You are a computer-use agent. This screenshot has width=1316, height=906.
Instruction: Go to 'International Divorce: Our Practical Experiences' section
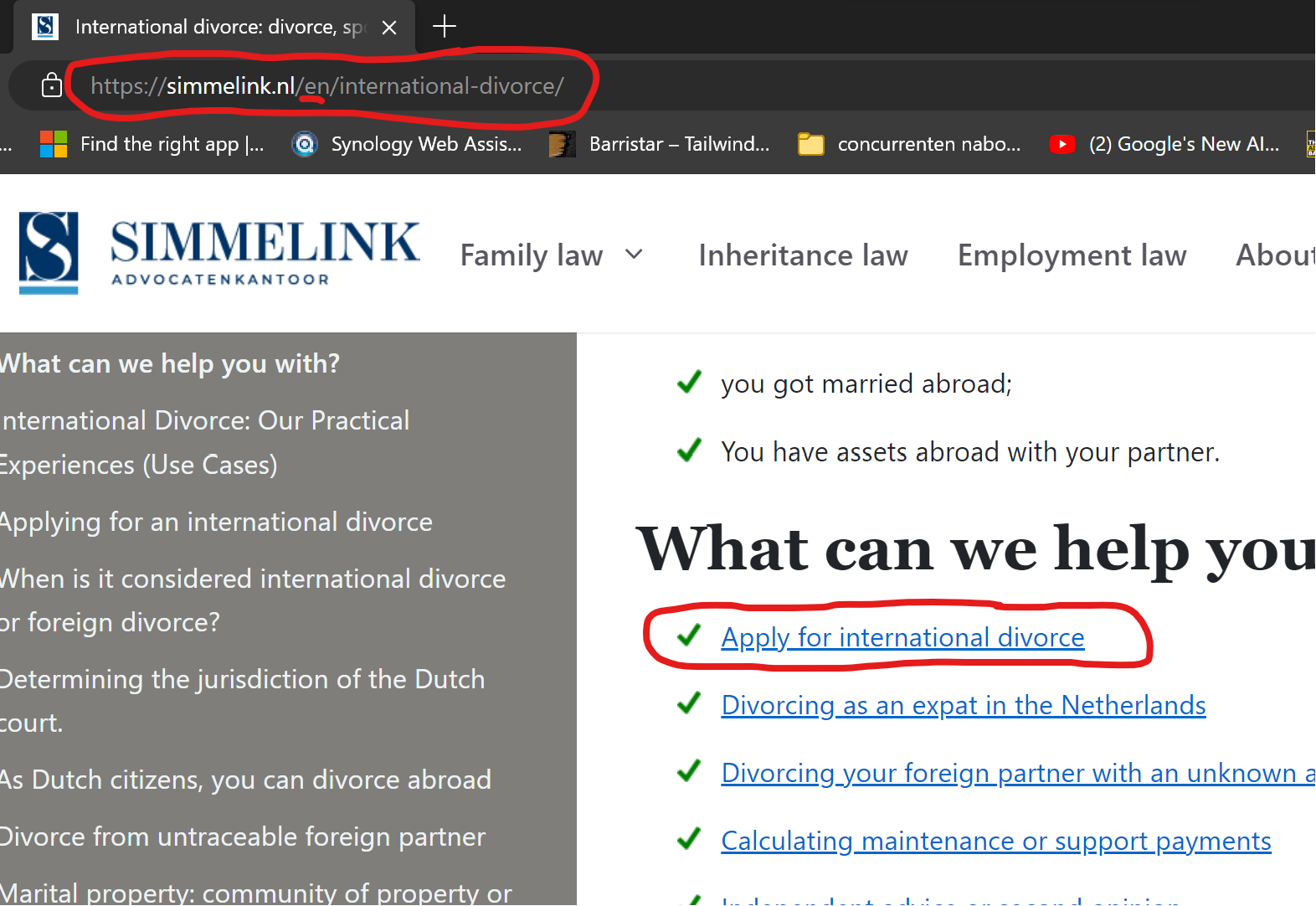(x=204, y=442)
